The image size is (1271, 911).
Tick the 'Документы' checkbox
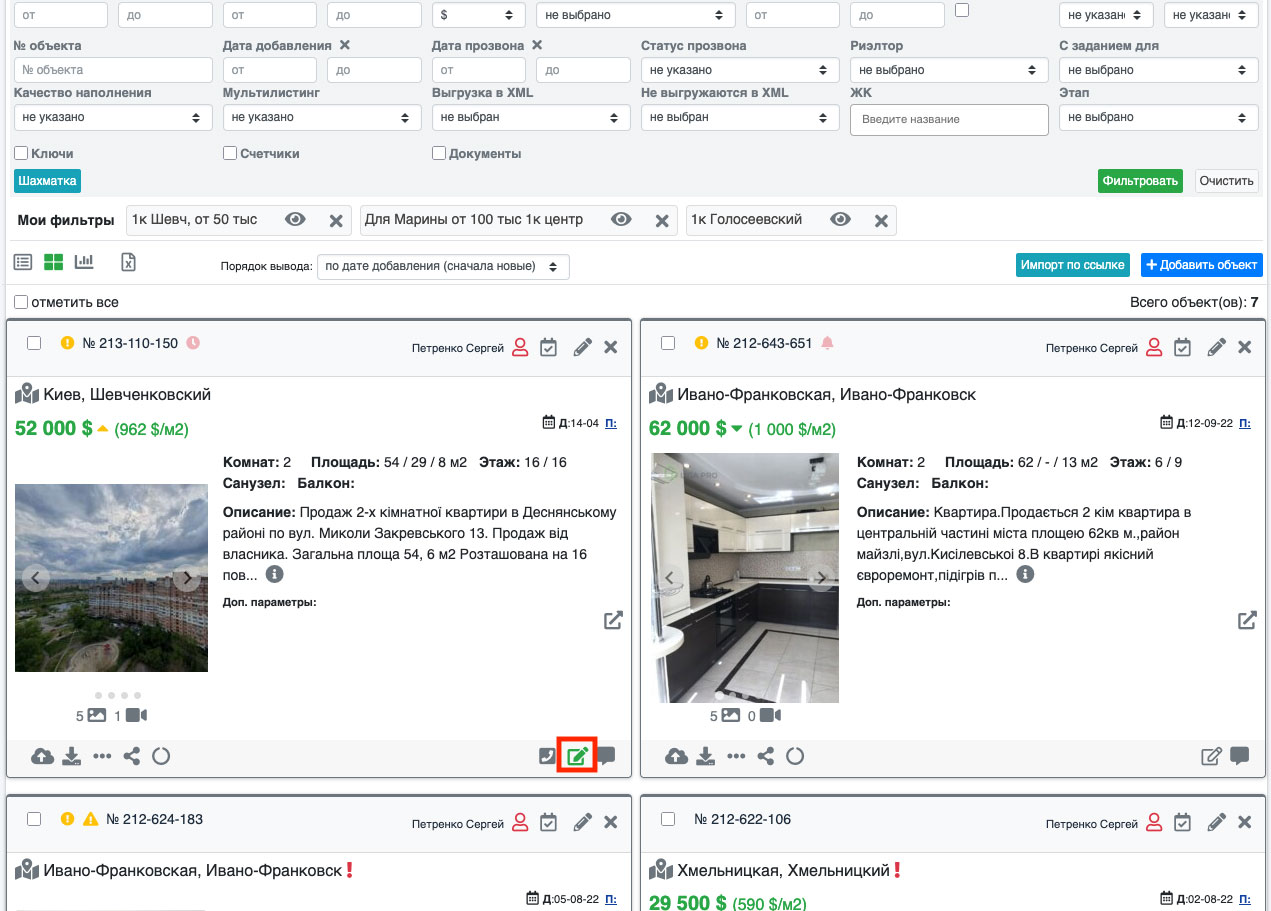coord(439,154)
